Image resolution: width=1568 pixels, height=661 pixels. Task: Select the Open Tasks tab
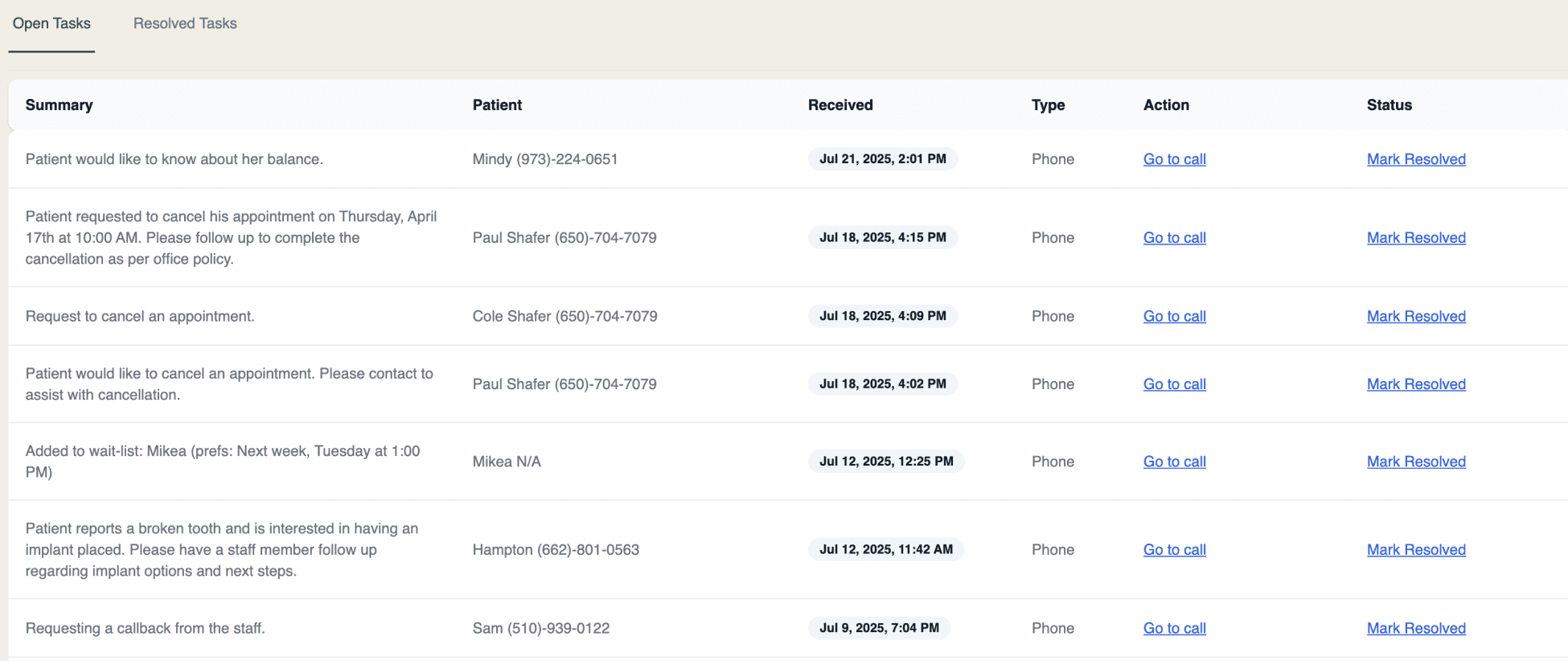pyautogui.click(x=51, y=24)
